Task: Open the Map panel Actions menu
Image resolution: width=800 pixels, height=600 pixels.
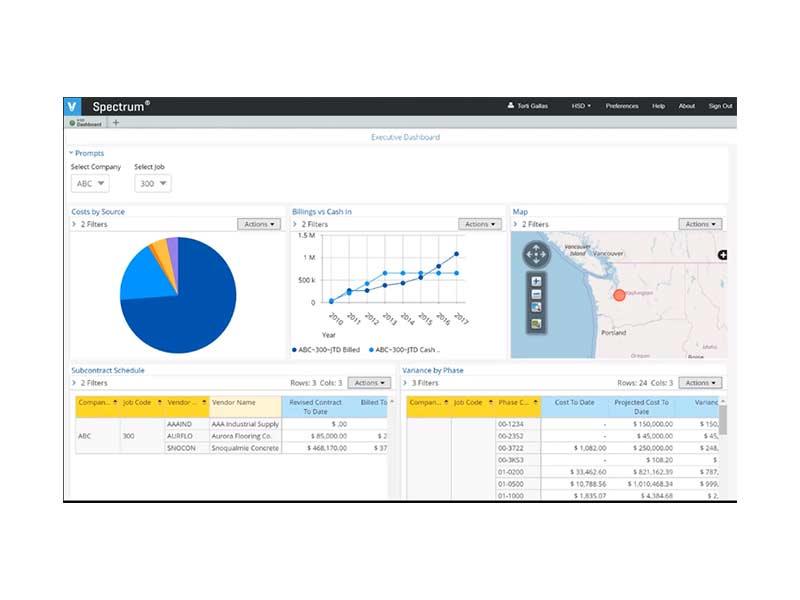Action: tap(701, 224)
